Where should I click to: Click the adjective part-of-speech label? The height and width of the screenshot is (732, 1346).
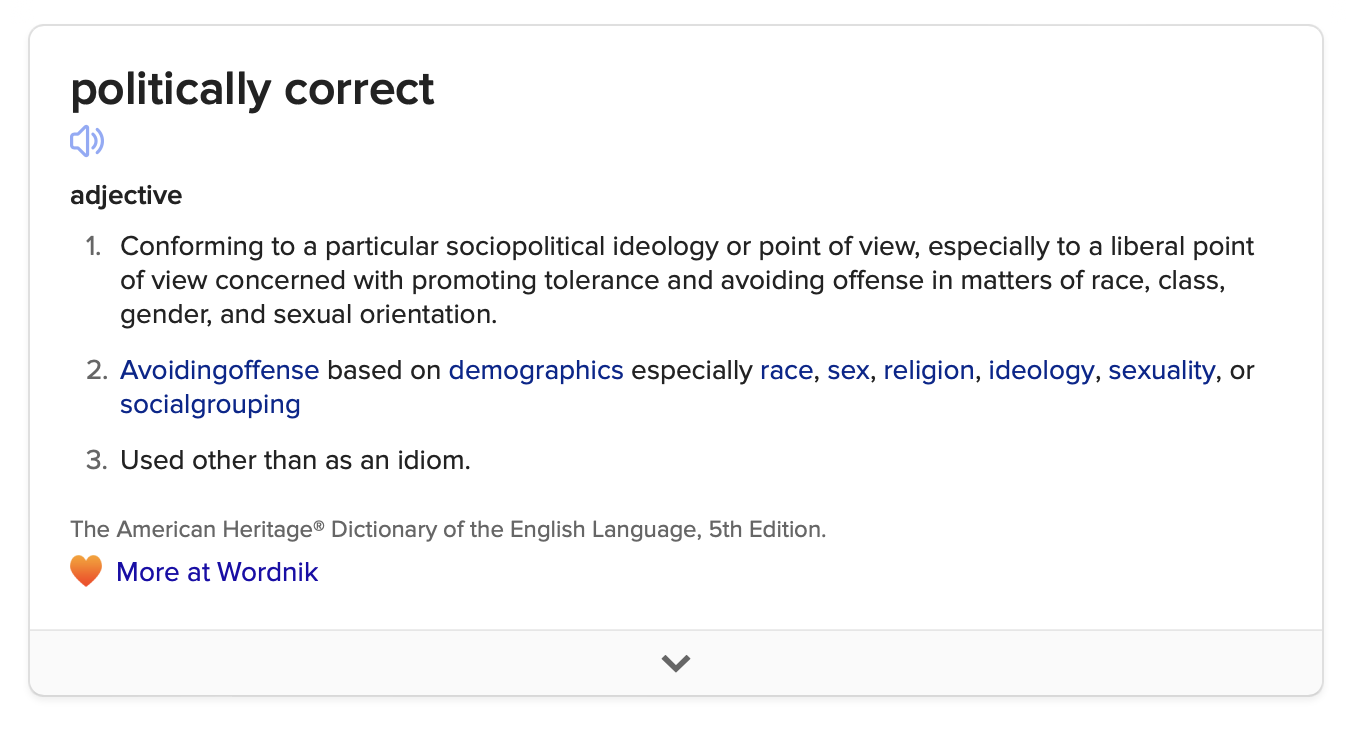(x=126, y=196)
